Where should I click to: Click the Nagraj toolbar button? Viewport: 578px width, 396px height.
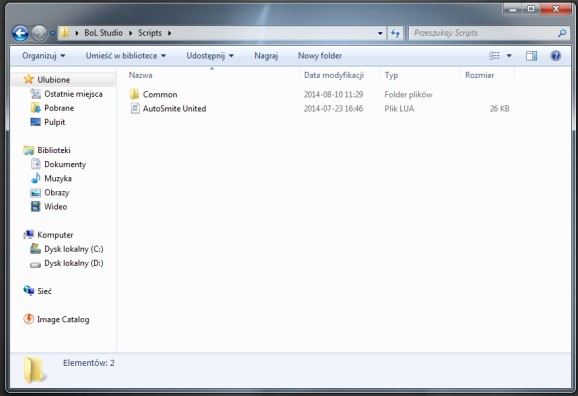[266, 56]
